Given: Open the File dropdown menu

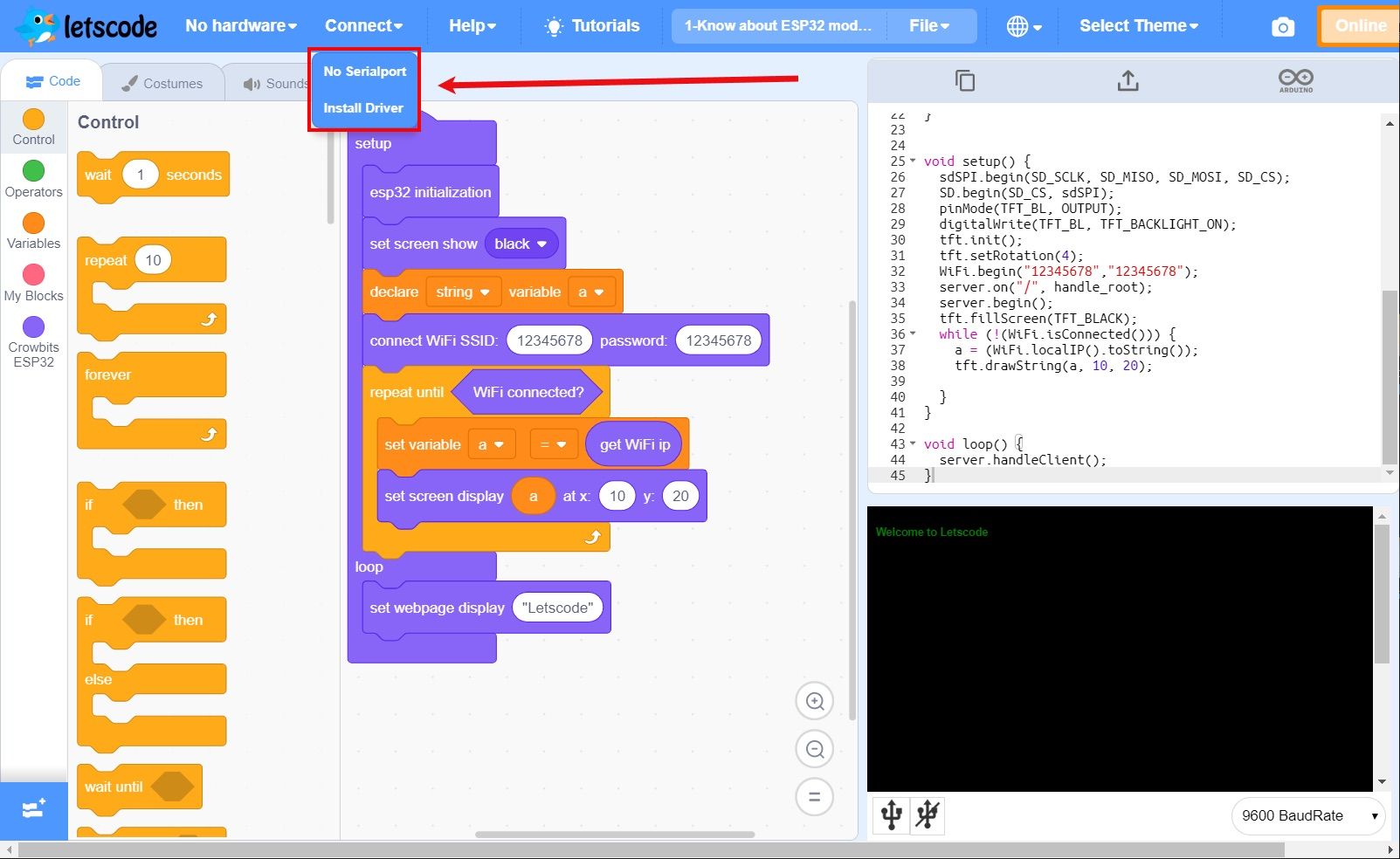Looking at the screenshot, I should [929, 25].
